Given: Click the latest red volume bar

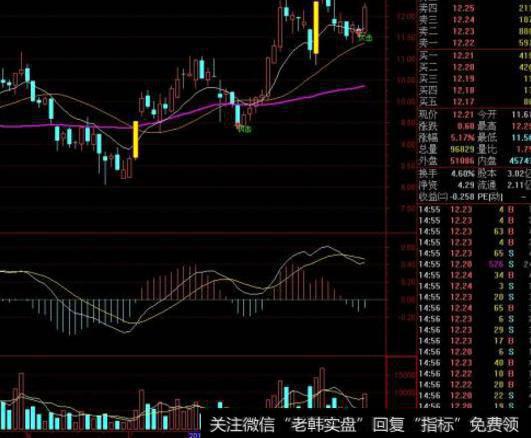Looking at the screenshot, I should [x=365, y=400].
